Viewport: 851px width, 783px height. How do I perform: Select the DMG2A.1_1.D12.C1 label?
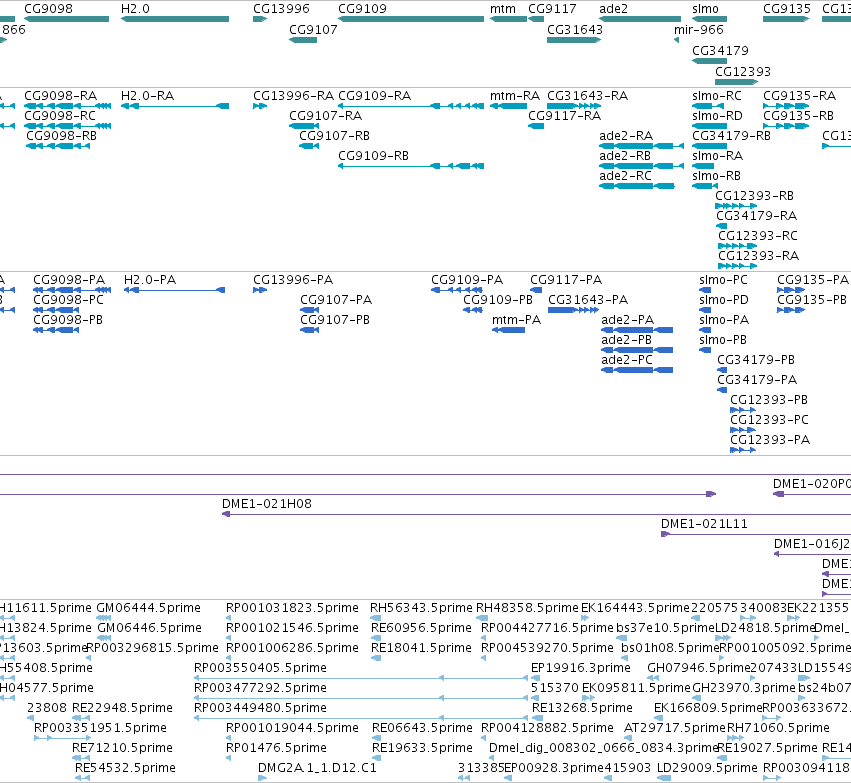click(317, 768)
